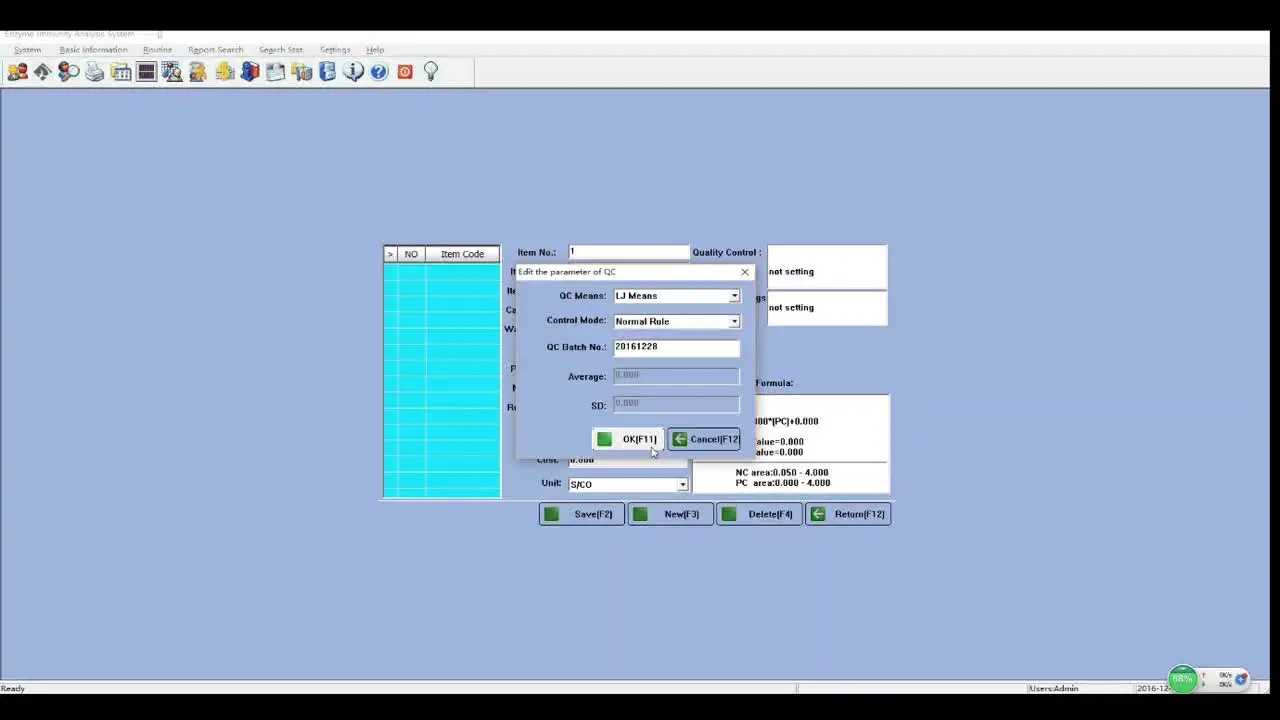Open the Routine menu

pyautogui.click(x=157, y=50)
